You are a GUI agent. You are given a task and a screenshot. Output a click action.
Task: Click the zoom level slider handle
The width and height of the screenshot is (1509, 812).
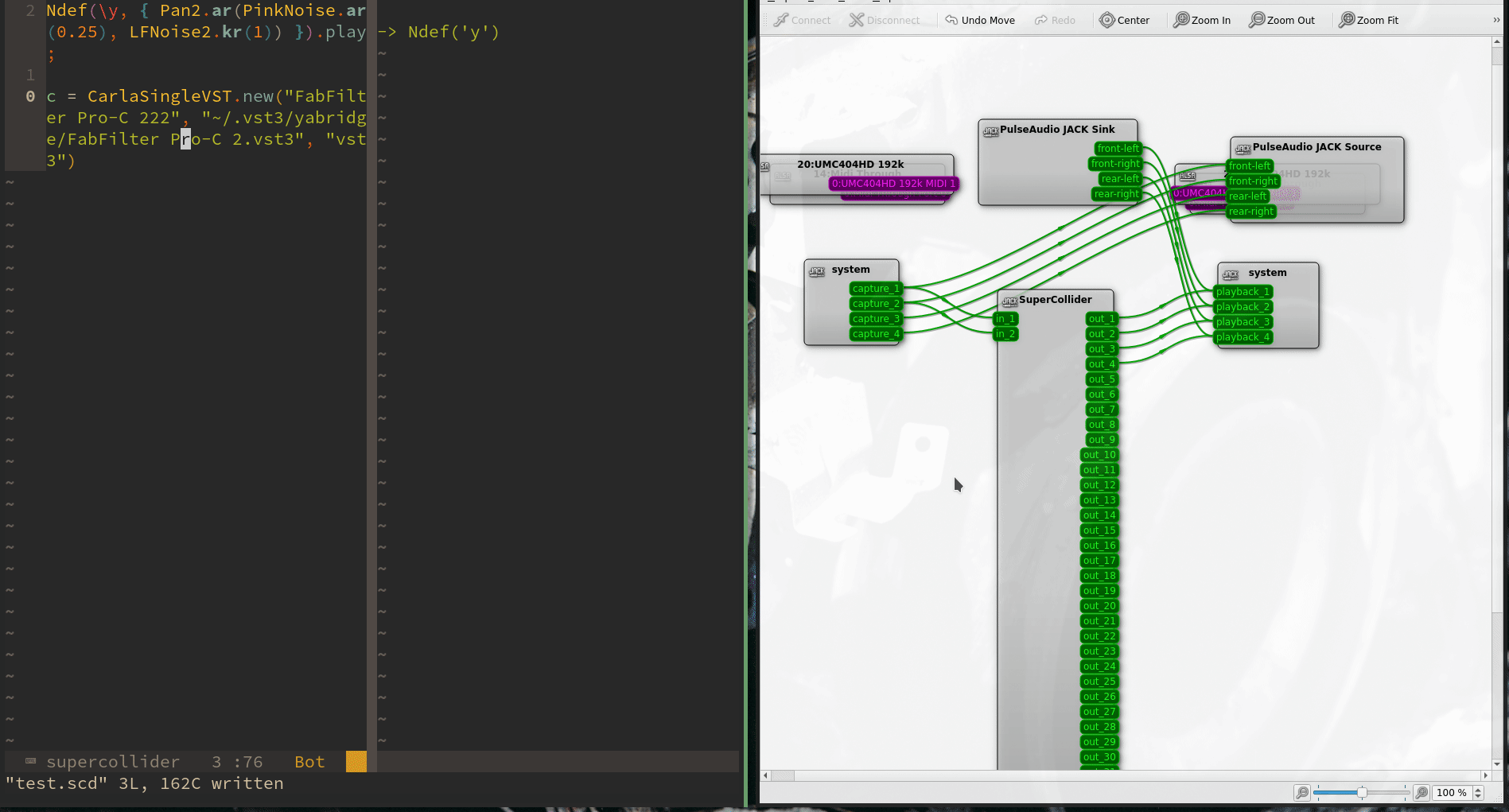coord(1362,792)
